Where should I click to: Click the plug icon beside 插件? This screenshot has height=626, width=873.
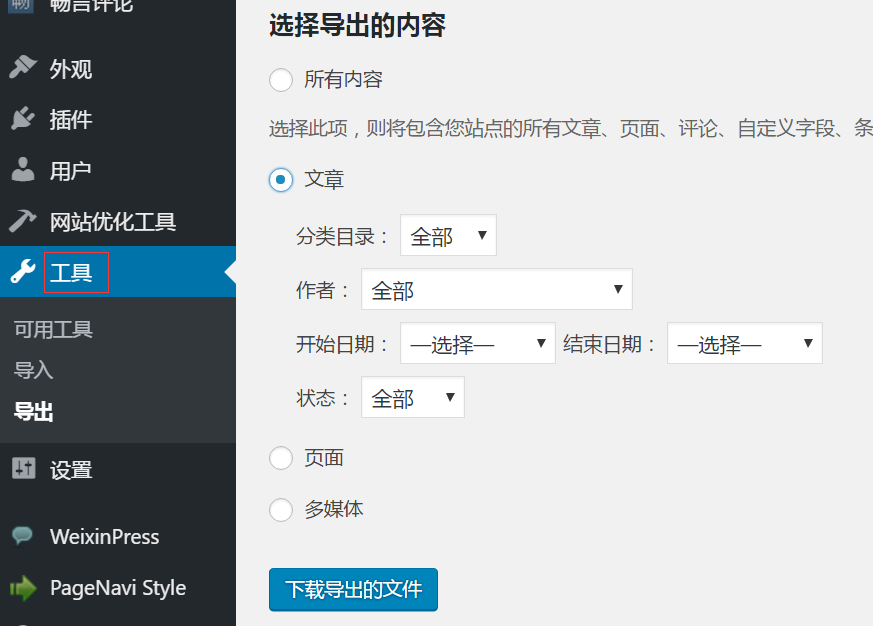[x=22, y=119]
